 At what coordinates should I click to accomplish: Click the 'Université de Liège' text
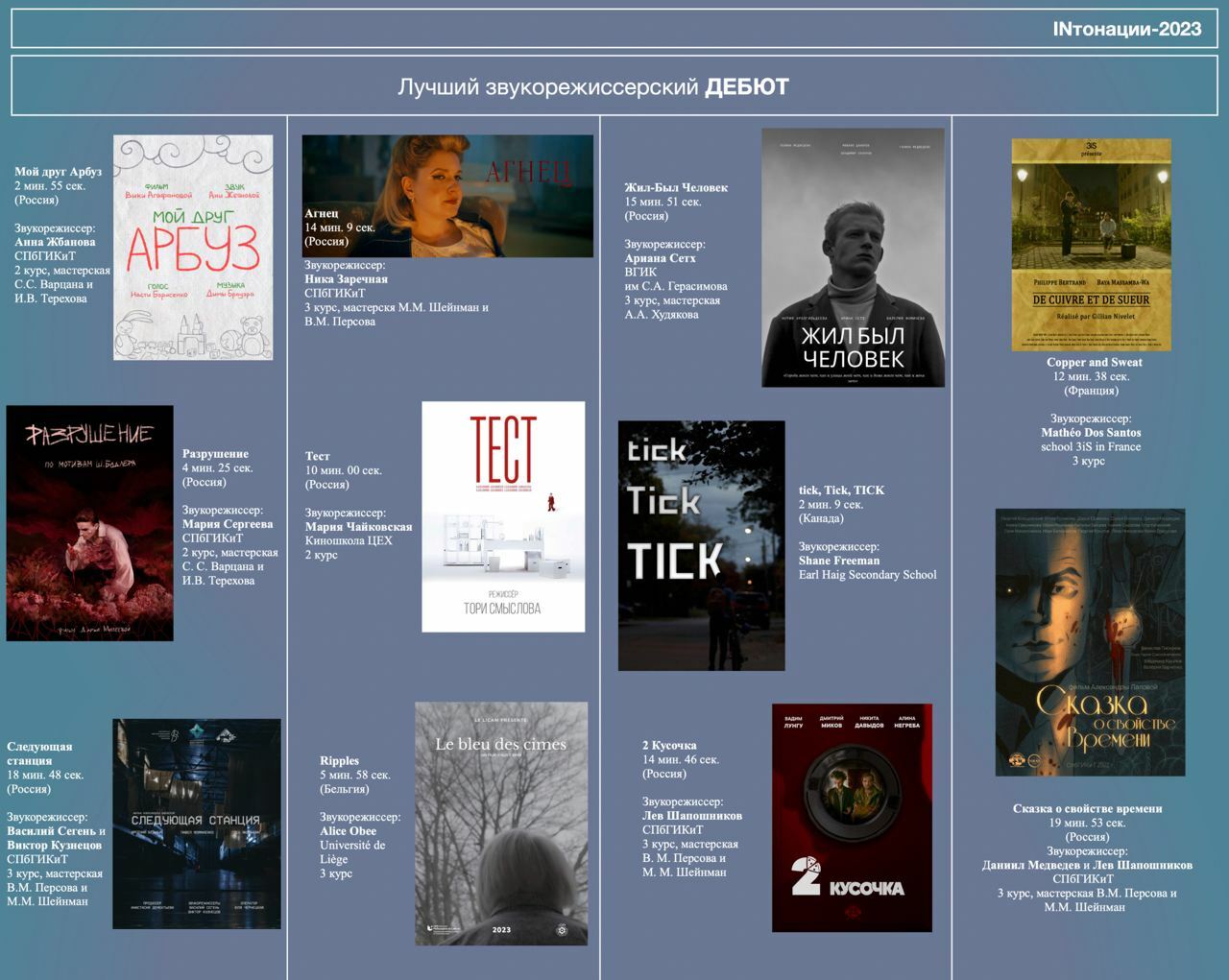[352, 852]
